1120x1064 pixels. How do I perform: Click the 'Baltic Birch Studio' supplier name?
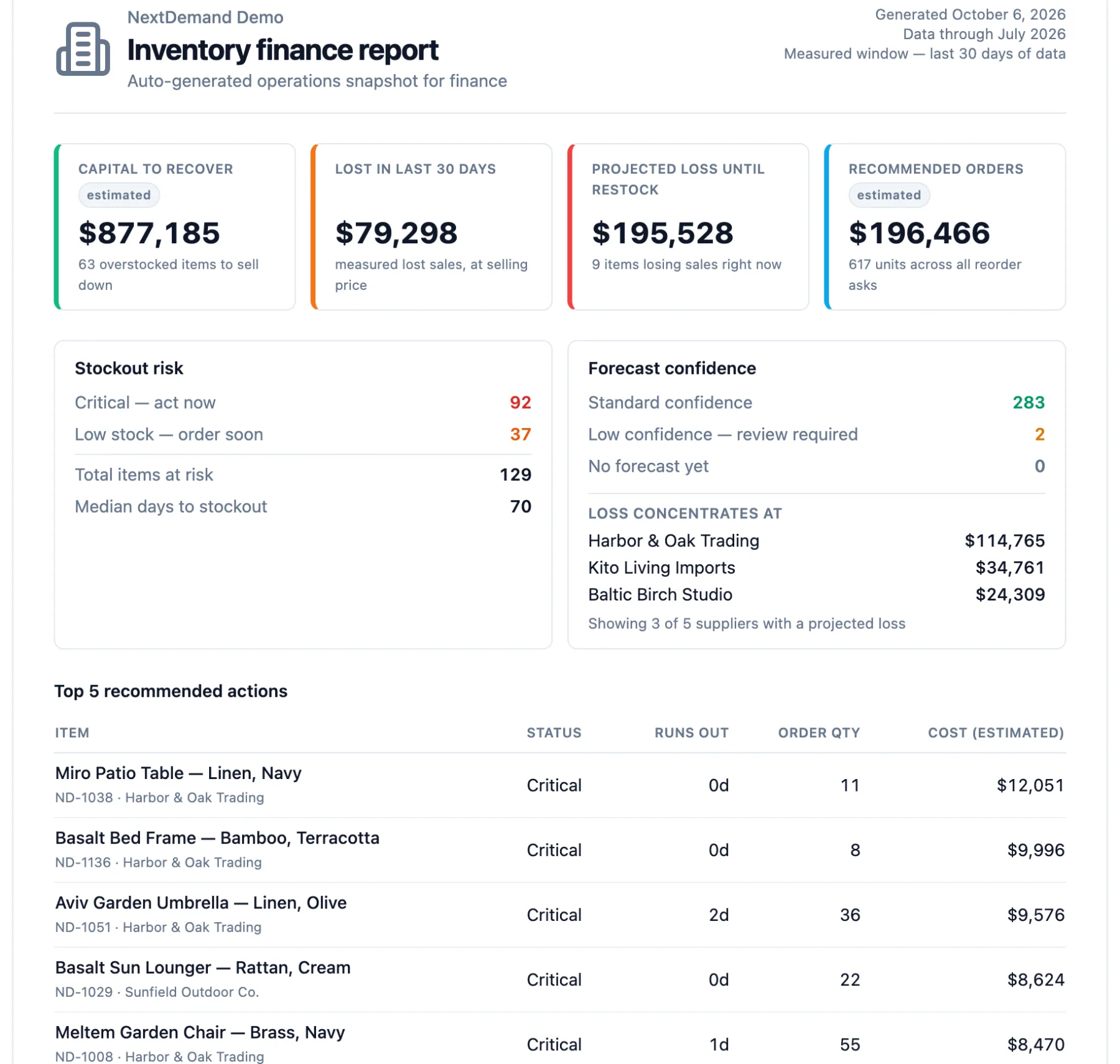click(660, 594)
